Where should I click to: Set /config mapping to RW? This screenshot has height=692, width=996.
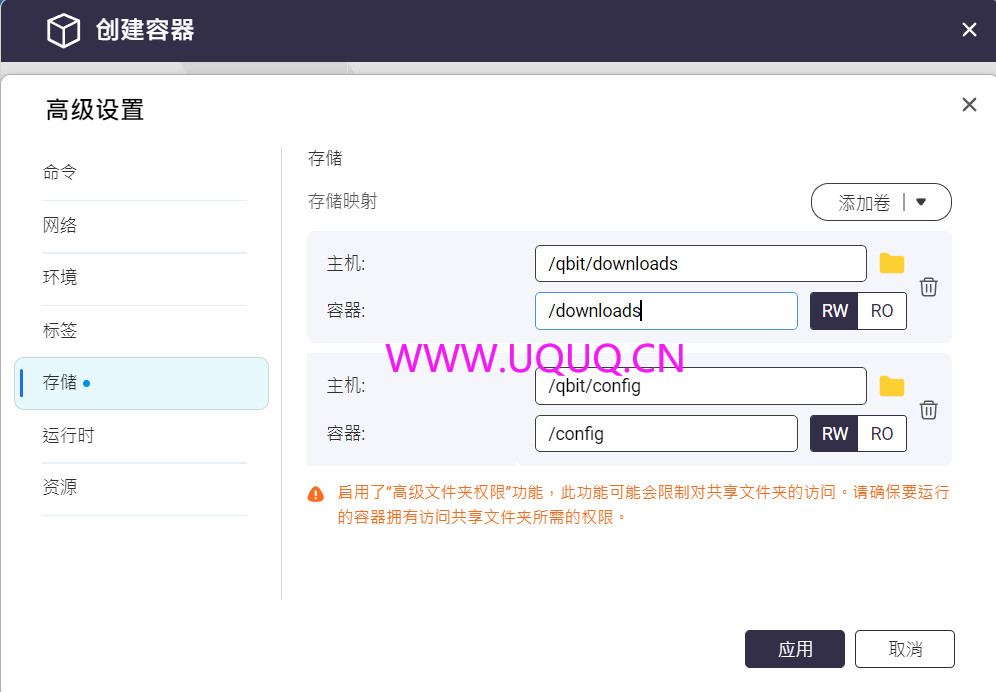[x=834, y=434]
